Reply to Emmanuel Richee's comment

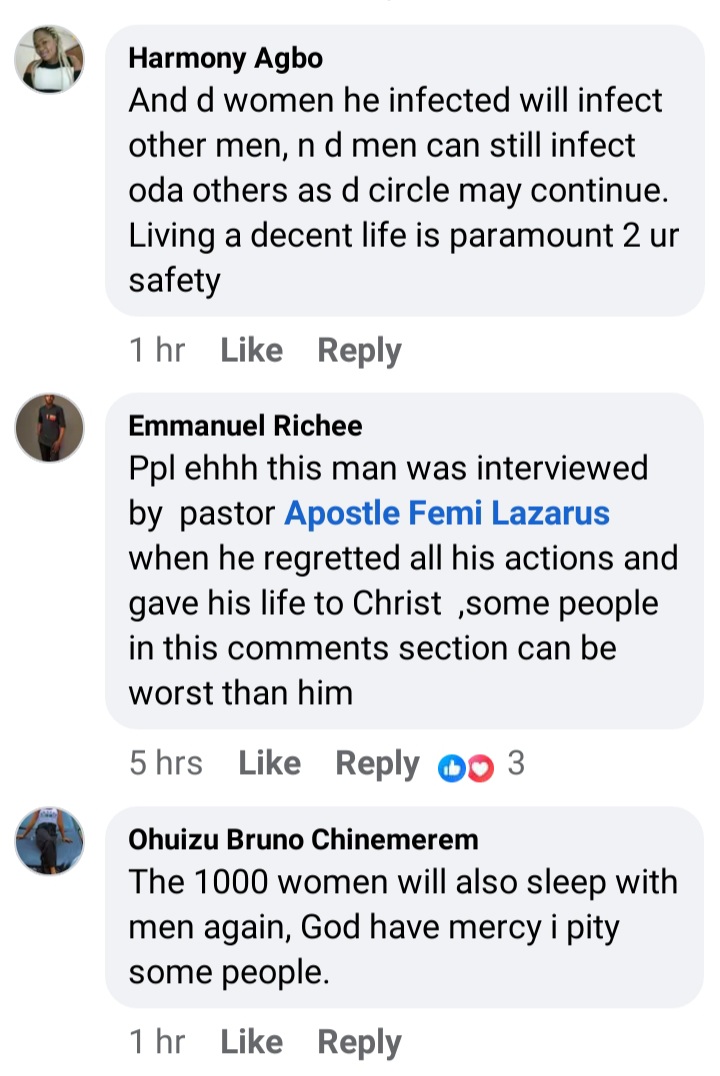pos(377,765)
